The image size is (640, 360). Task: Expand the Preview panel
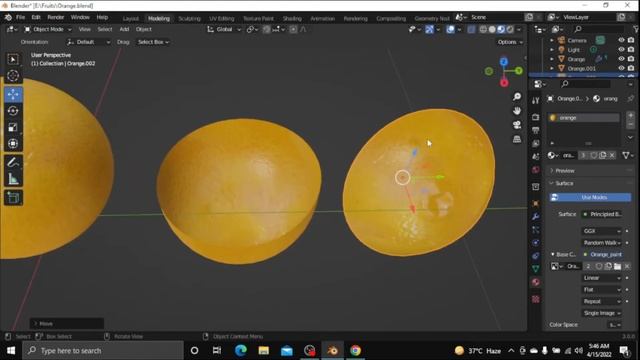[564, 171]
